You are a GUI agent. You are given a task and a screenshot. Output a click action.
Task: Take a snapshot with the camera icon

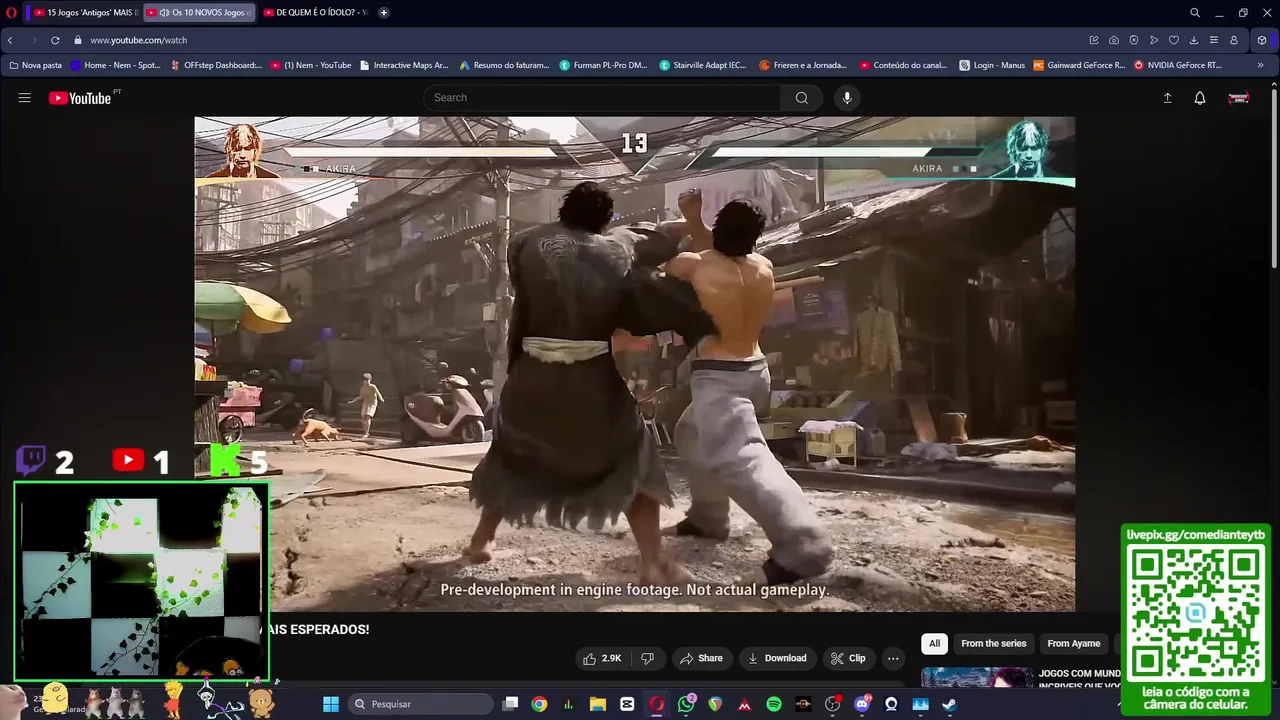(x=1114, y=40)
